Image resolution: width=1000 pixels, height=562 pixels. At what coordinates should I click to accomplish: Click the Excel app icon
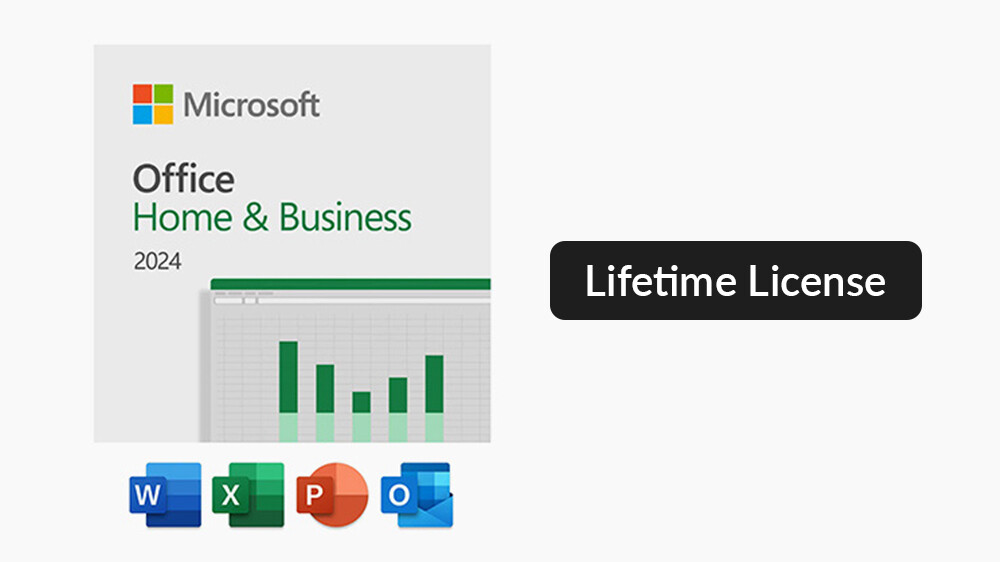pos(248,495)
